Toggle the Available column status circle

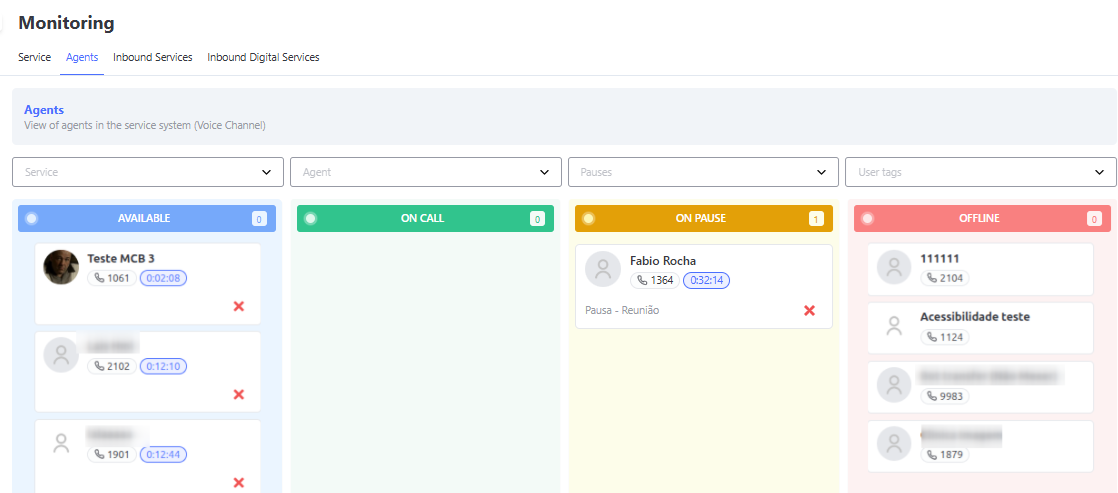31,218
